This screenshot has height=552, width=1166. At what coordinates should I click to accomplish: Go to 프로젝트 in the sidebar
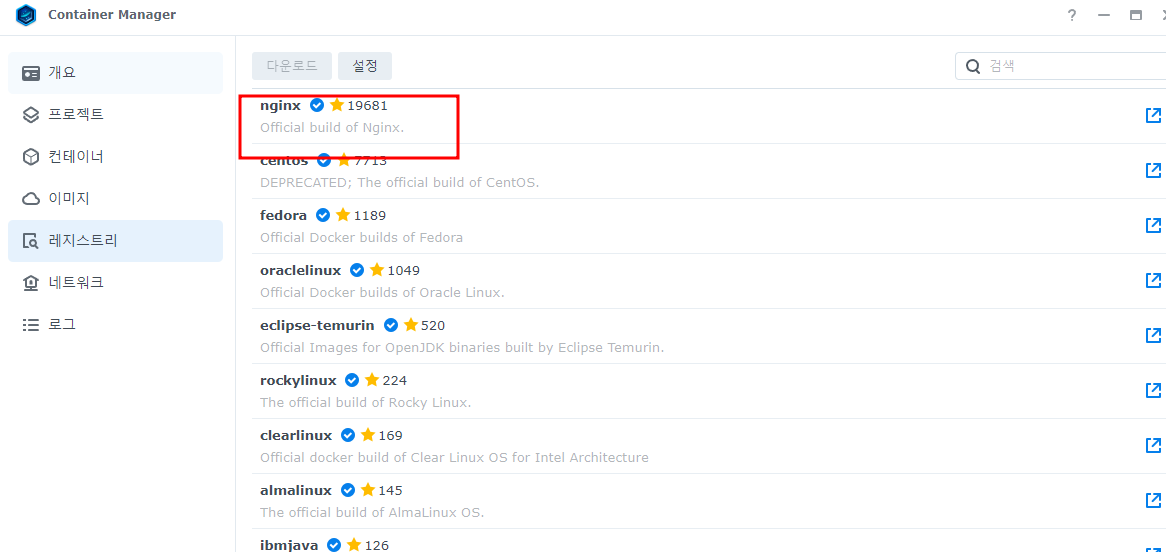(115, 115)
